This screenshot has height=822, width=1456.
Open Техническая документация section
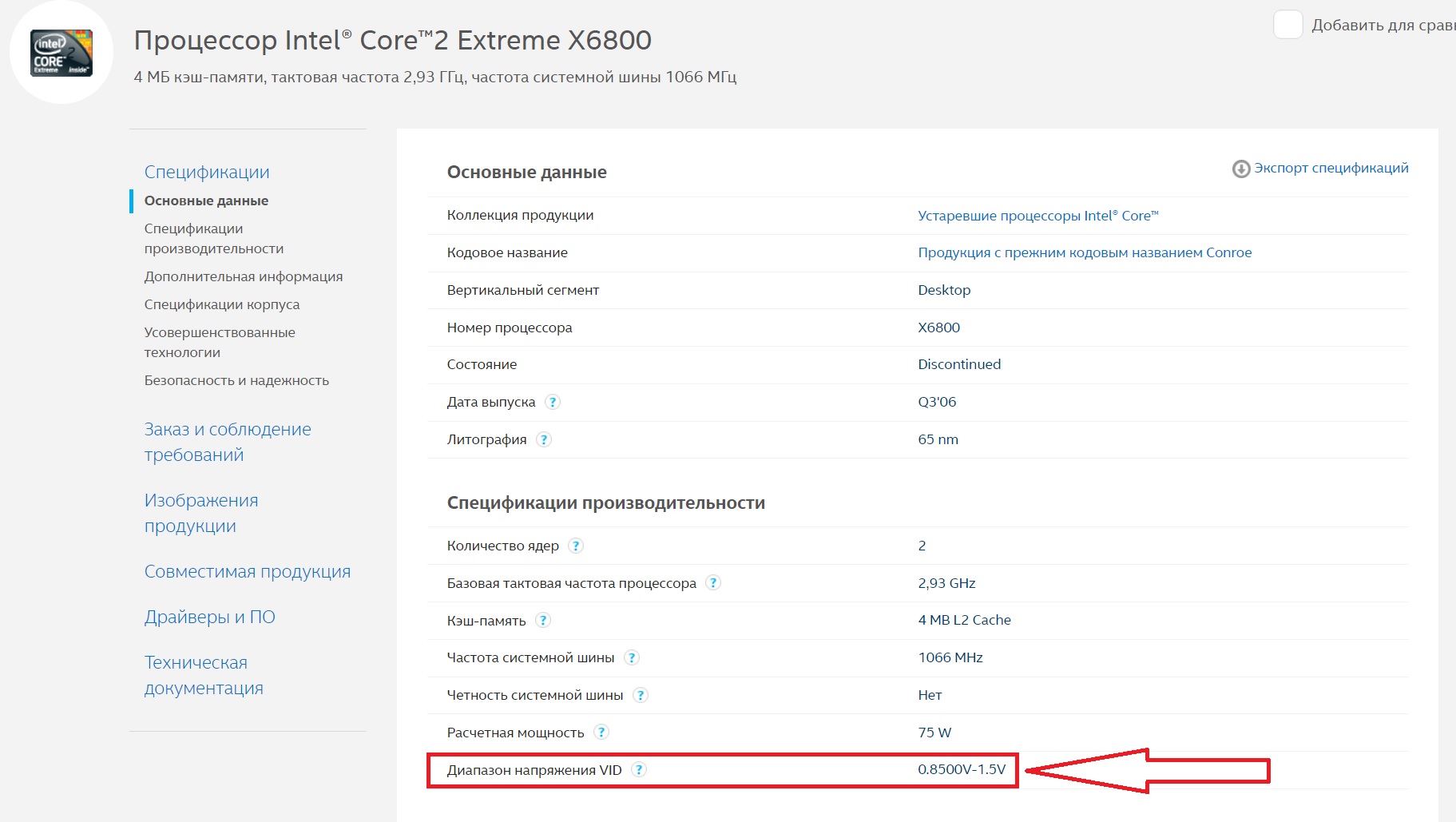[204, 675]
